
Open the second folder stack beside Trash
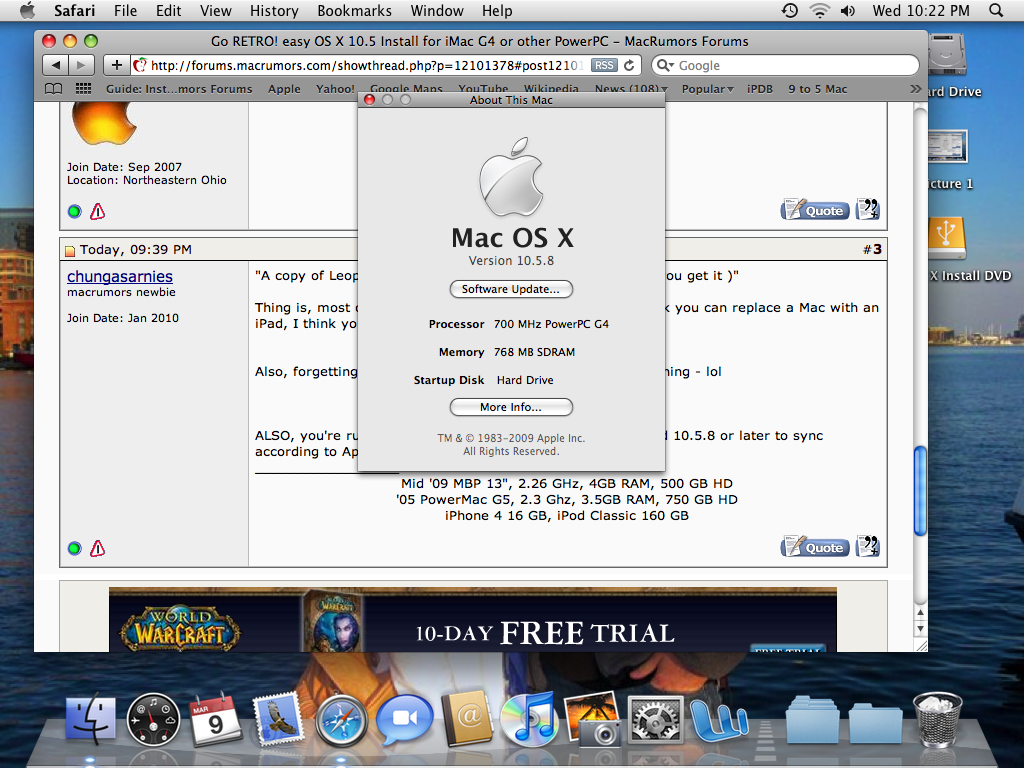(875, 722)
